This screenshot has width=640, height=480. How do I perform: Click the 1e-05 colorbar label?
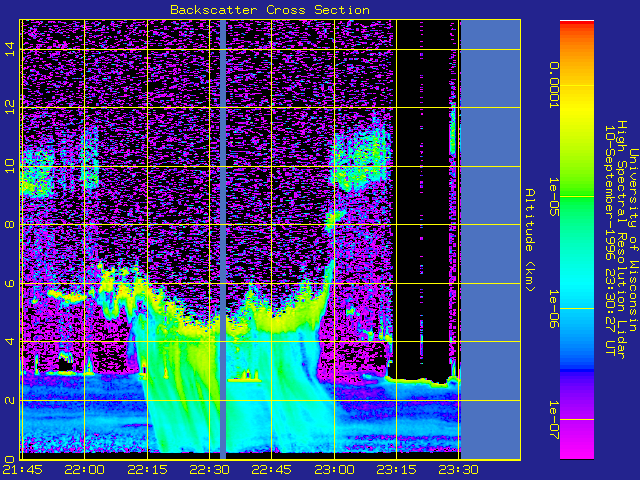point(553,197)
